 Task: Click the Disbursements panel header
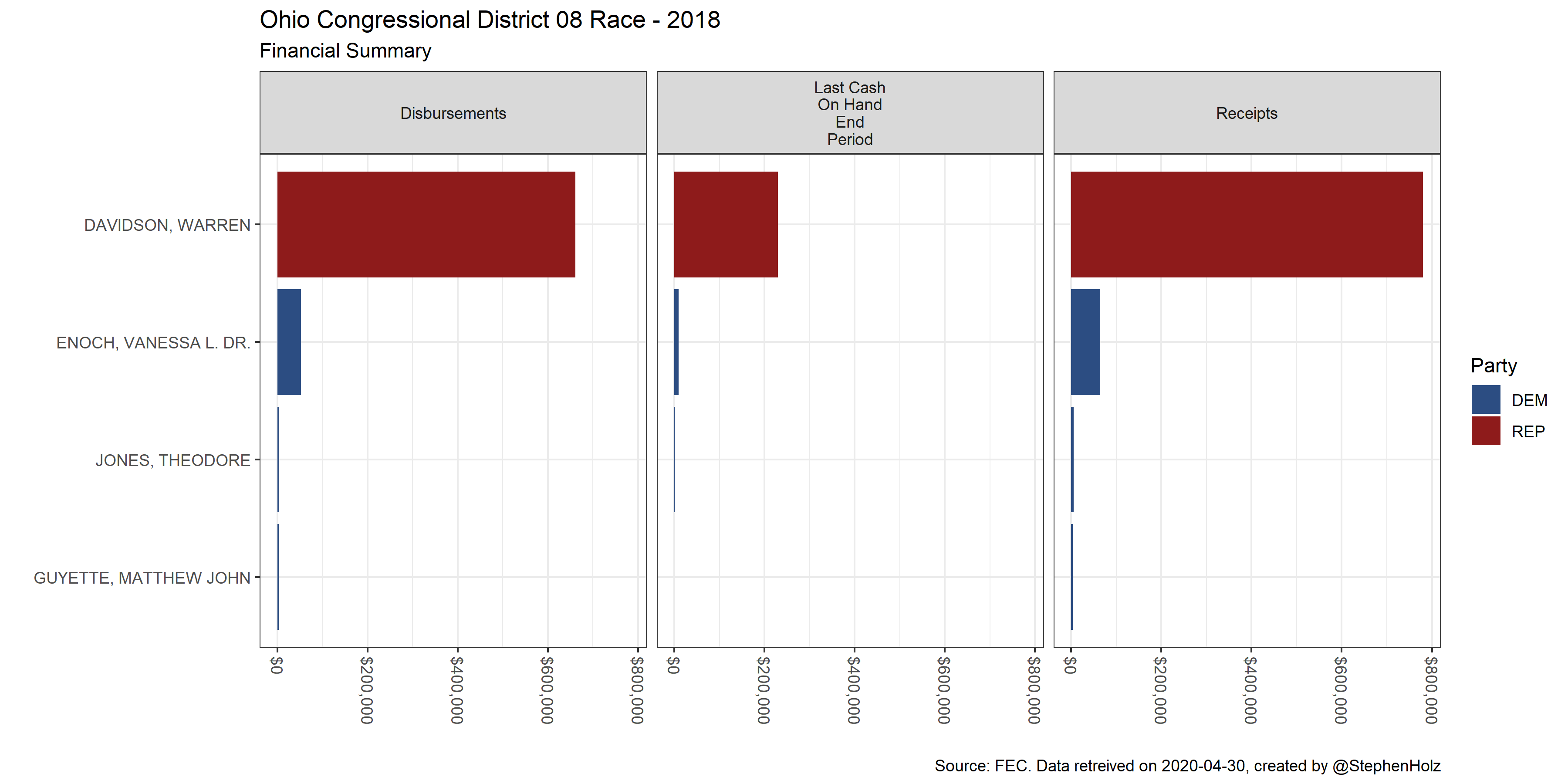(453, 113)
